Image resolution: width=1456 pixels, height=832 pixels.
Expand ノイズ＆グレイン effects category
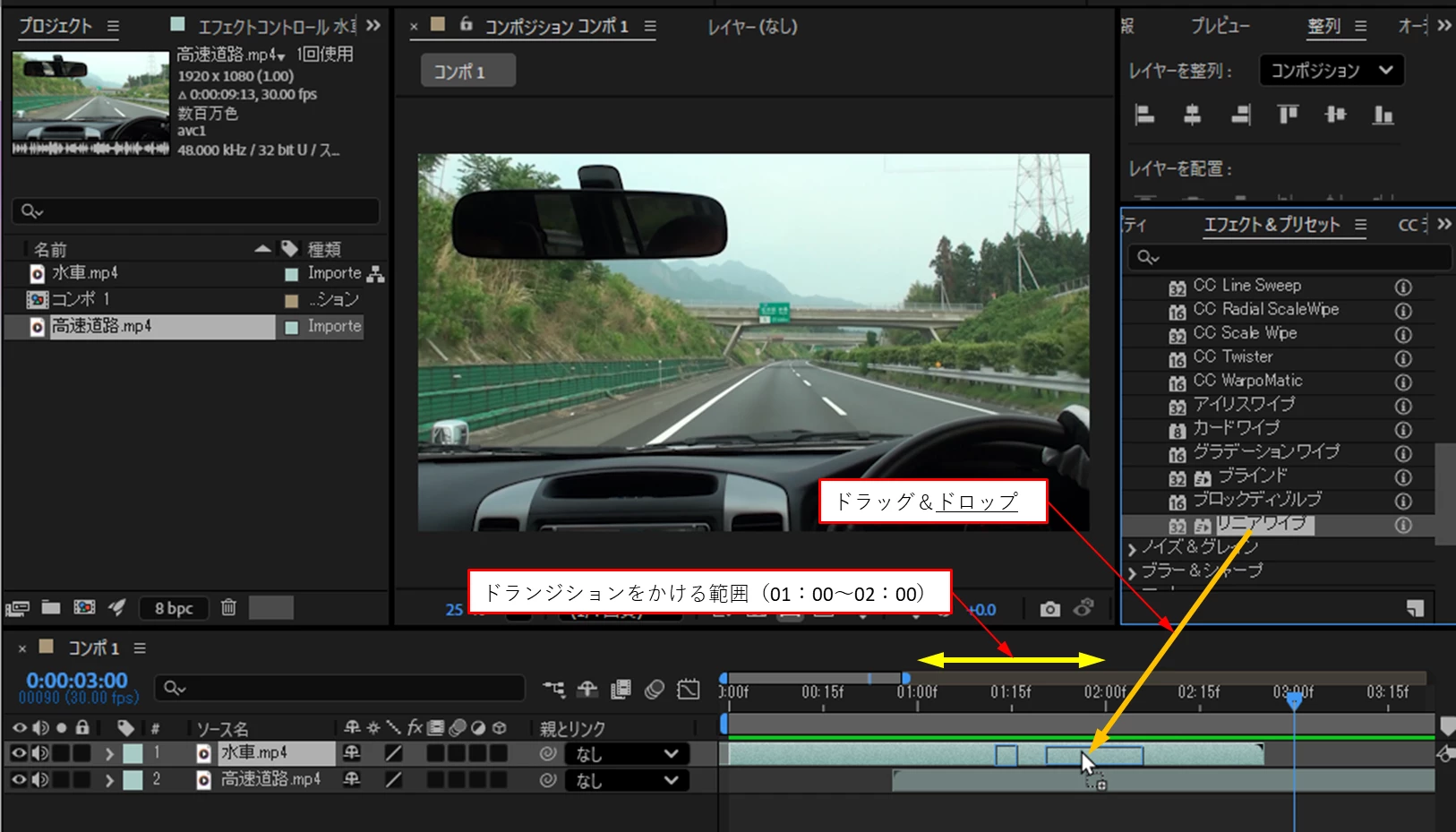coord(1133,548)
